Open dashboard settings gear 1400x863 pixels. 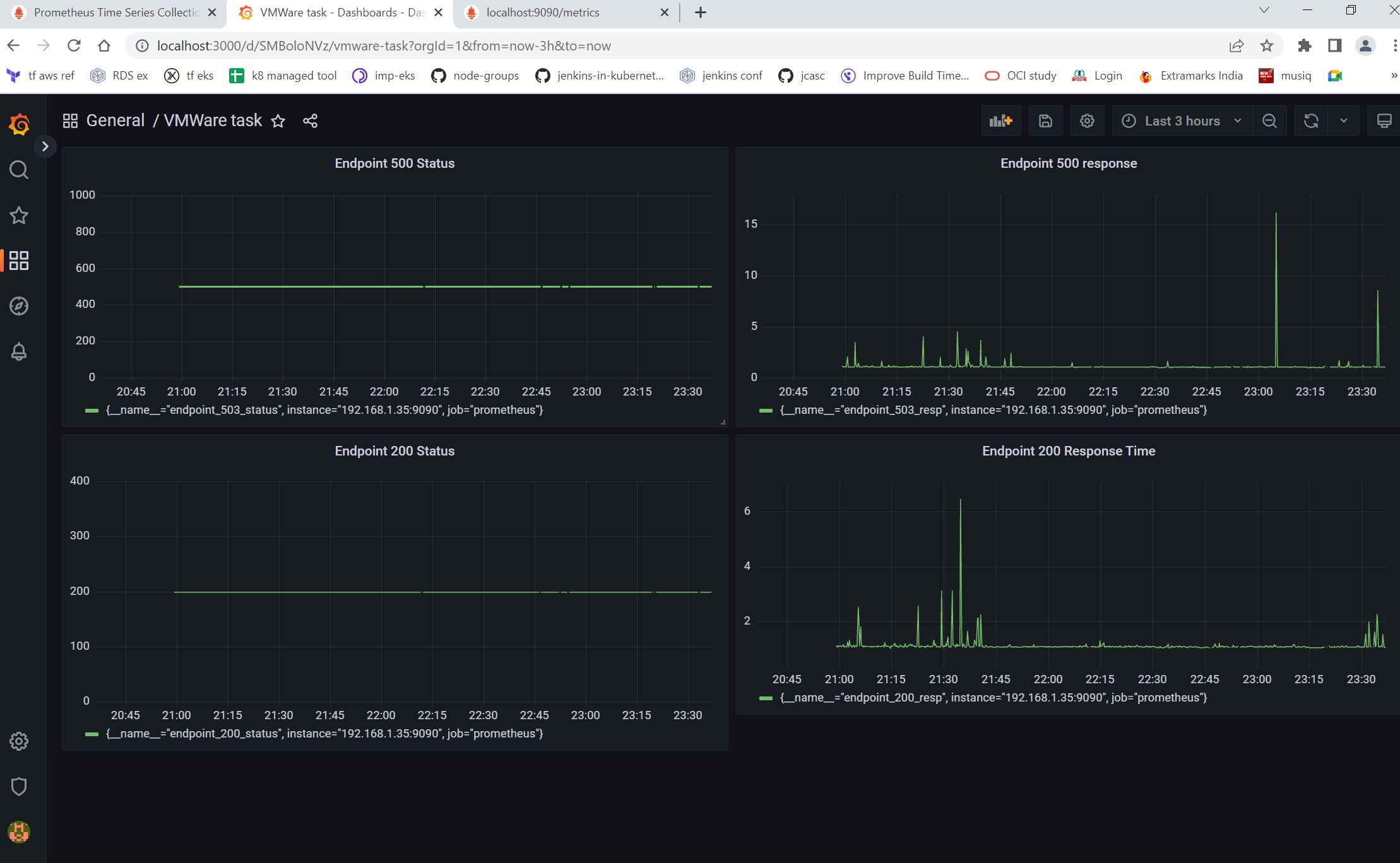[1087, 120]
